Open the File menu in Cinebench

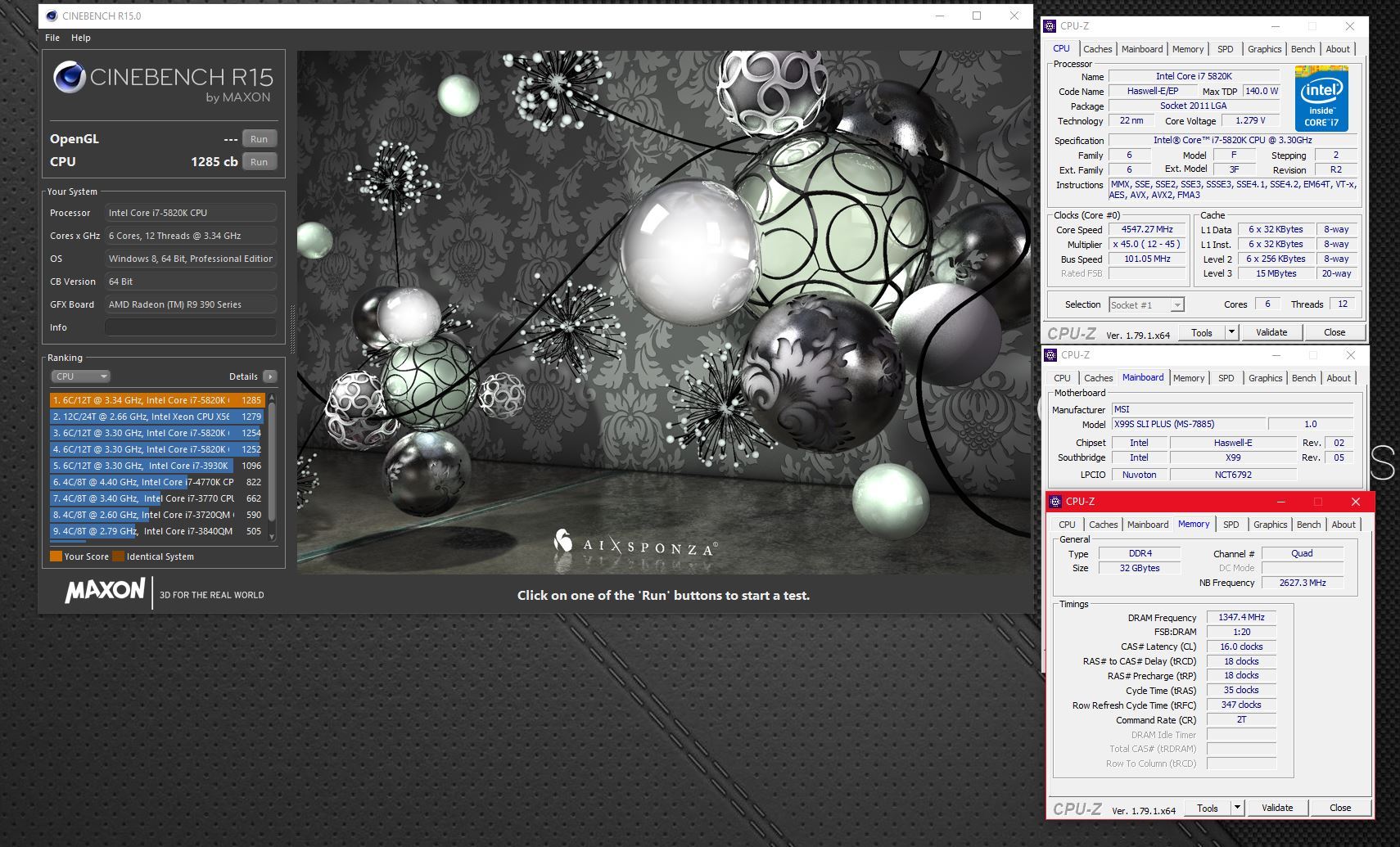[52, 38]
